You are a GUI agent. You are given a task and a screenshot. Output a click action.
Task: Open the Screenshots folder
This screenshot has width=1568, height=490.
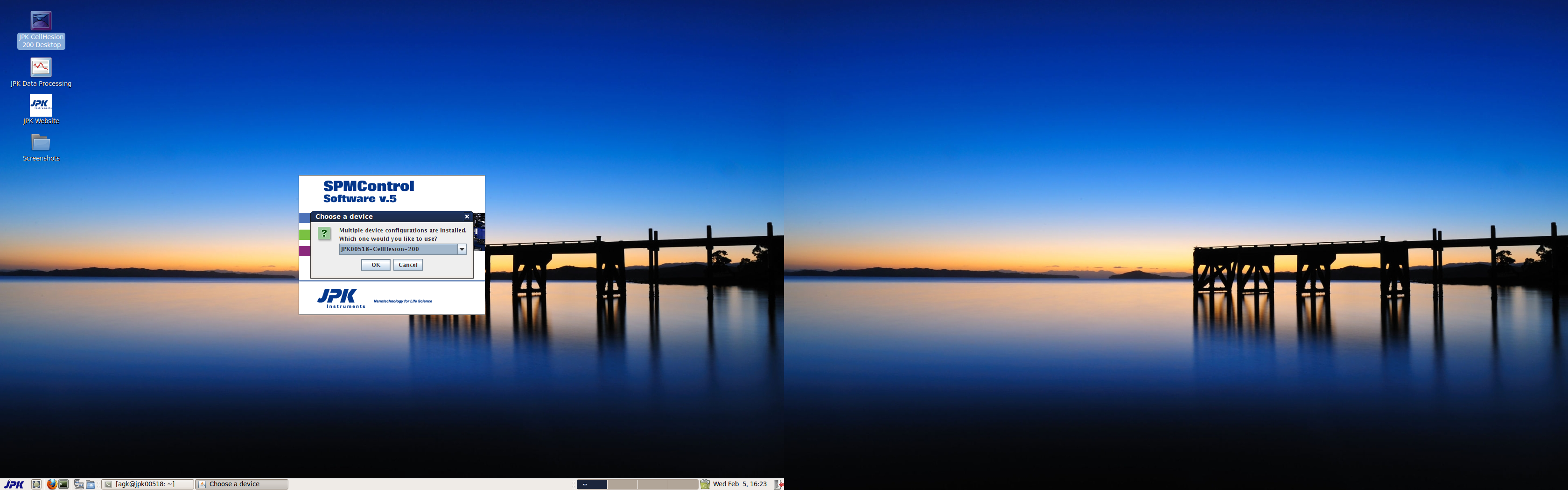click(41, 148)
